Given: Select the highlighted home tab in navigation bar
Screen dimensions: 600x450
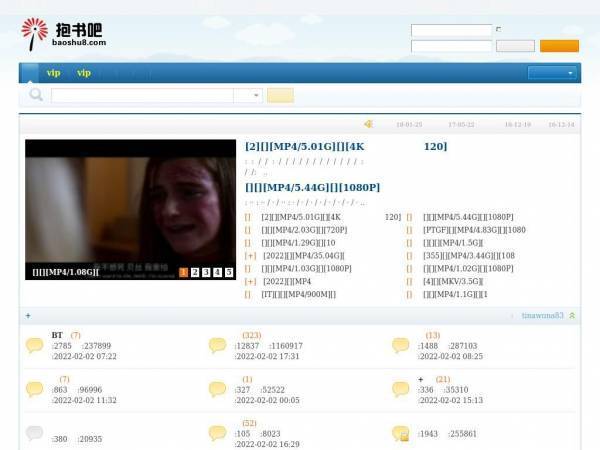Looking at the screenshot, I should click(x=29, y=73).
